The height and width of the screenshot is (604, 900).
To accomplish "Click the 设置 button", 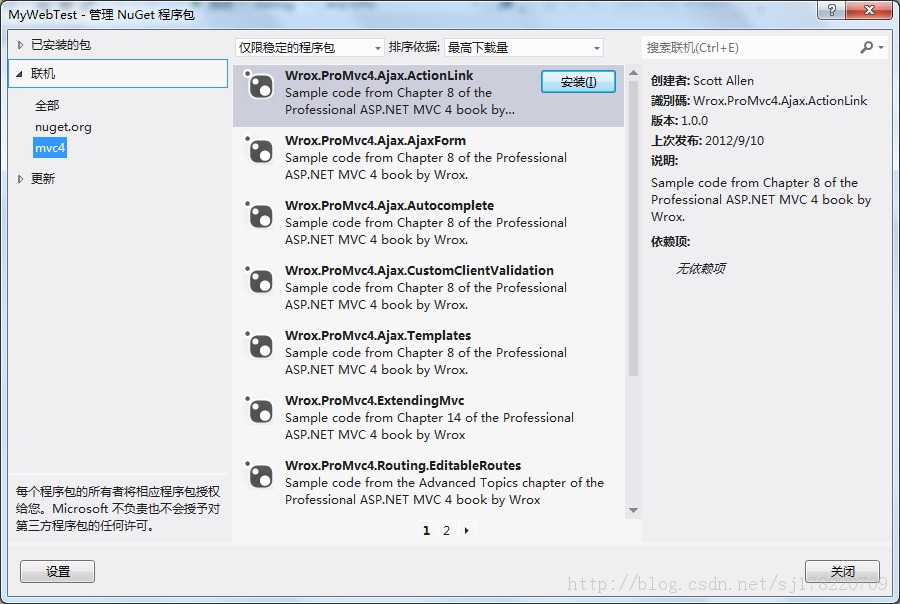I will click(x=57, y=571).
